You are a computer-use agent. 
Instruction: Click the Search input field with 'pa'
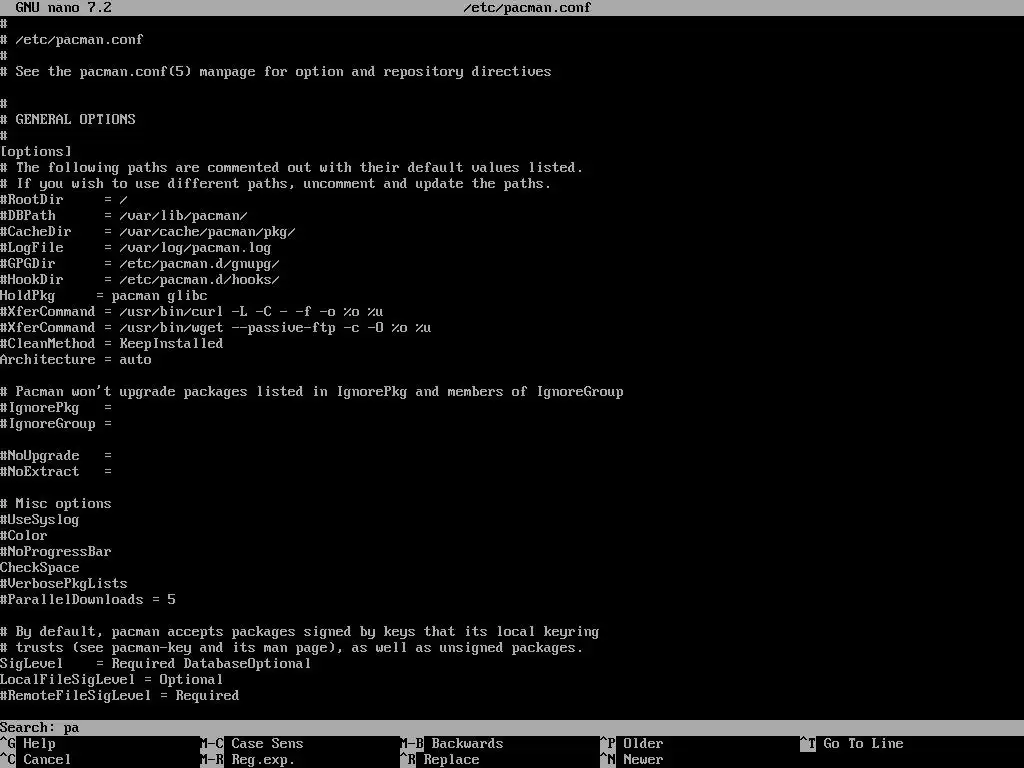pos(512,728)
